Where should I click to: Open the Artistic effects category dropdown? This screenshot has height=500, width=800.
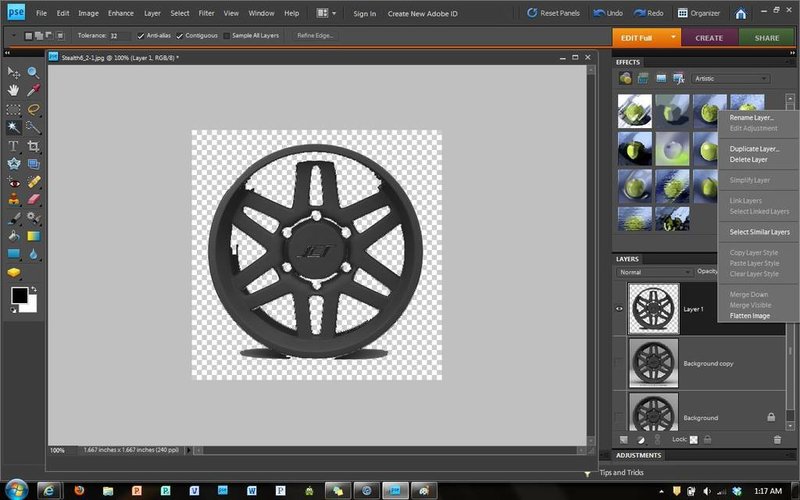(731, 79)
